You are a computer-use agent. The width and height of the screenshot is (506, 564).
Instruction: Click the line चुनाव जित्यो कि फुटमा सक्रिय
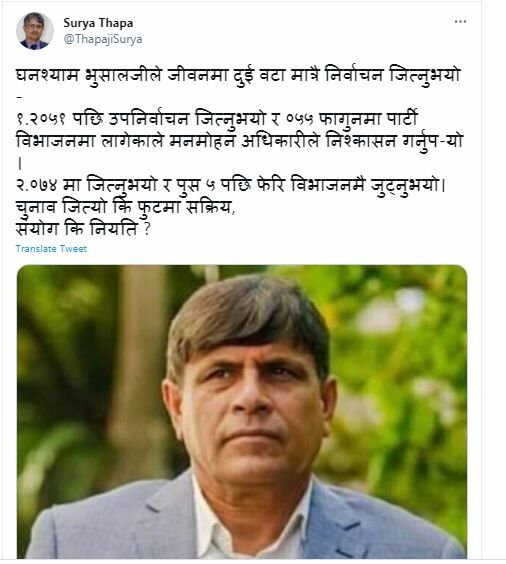(x=126, y=208)
